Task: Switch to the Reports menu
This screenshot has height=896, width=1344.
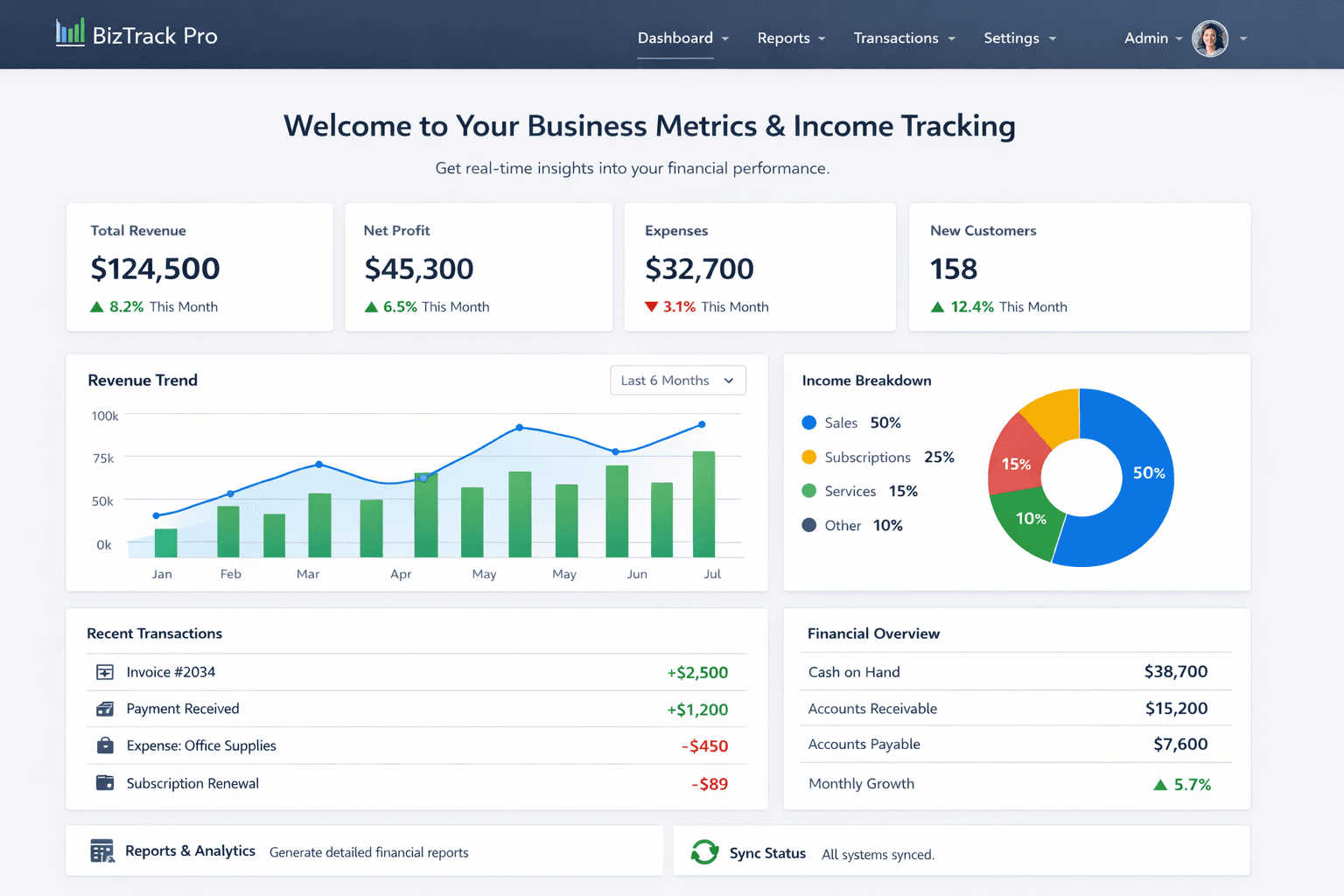Action: [784, 38]
